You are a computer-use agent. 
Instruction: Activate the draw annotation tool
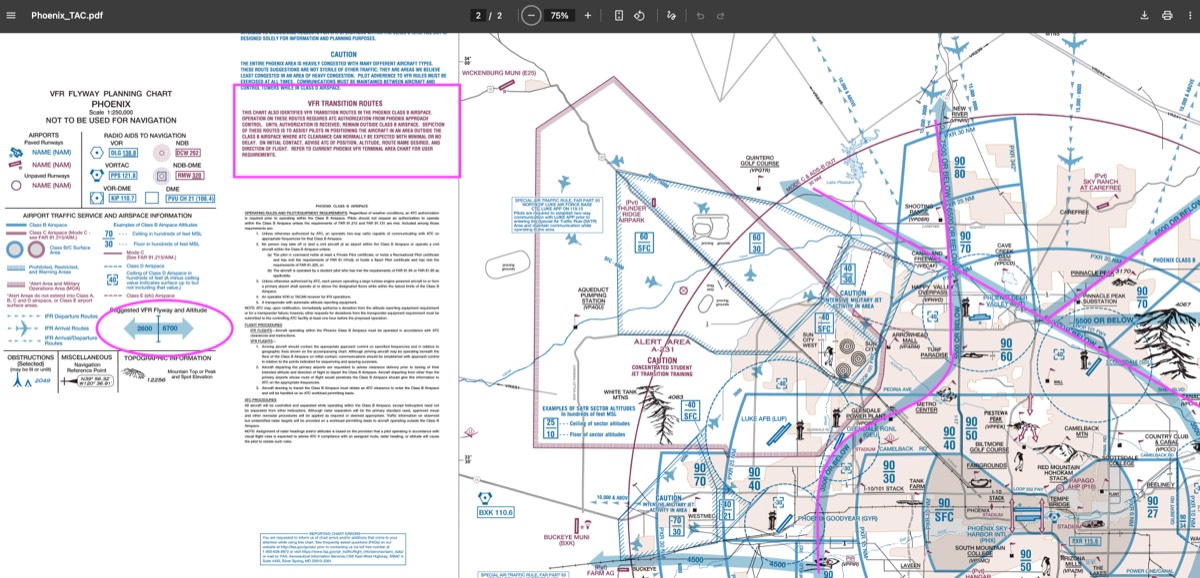click(672, 16)
